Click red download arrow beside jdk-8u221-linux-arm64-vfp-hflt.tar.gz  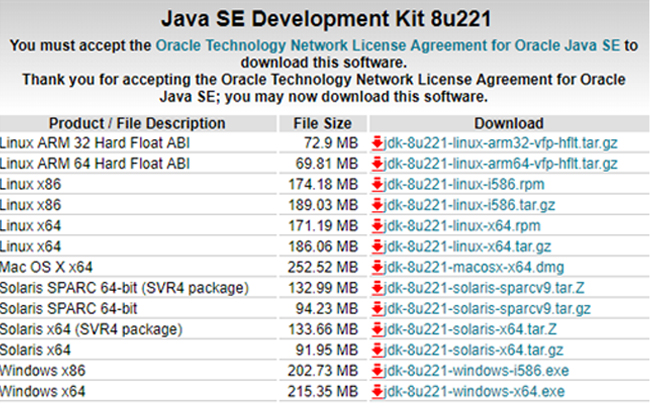click(377, 164)
